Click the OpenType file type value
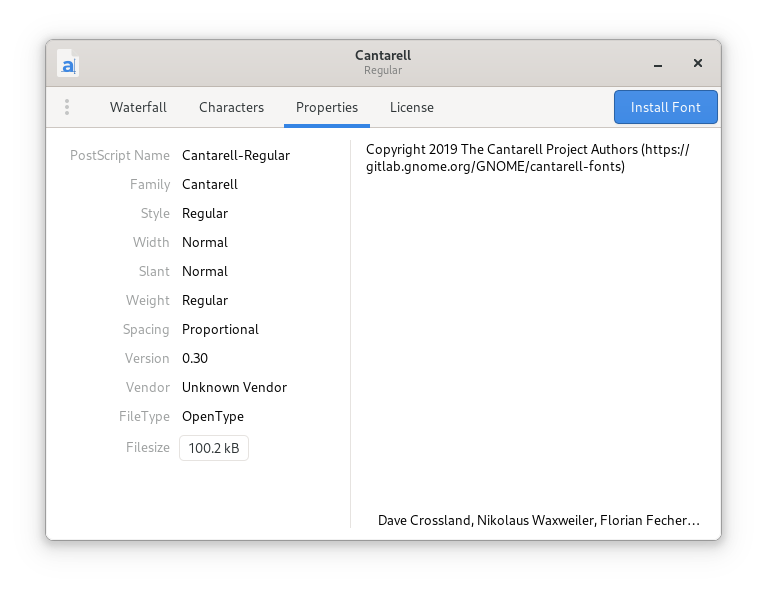The width and height of the screenshot is (767, 592). [x=213, y=416]
